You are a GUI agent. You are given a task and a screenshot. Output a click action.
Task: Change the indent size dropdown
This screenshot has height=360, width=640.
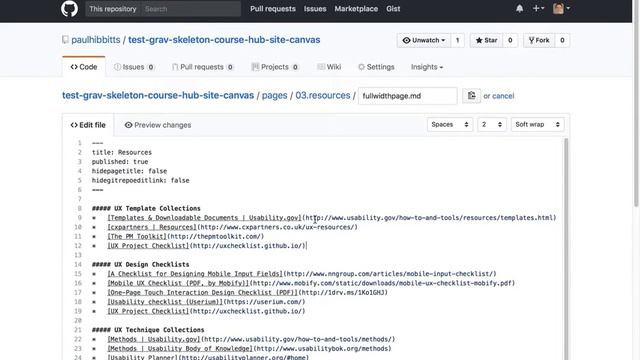pos(492,124)
